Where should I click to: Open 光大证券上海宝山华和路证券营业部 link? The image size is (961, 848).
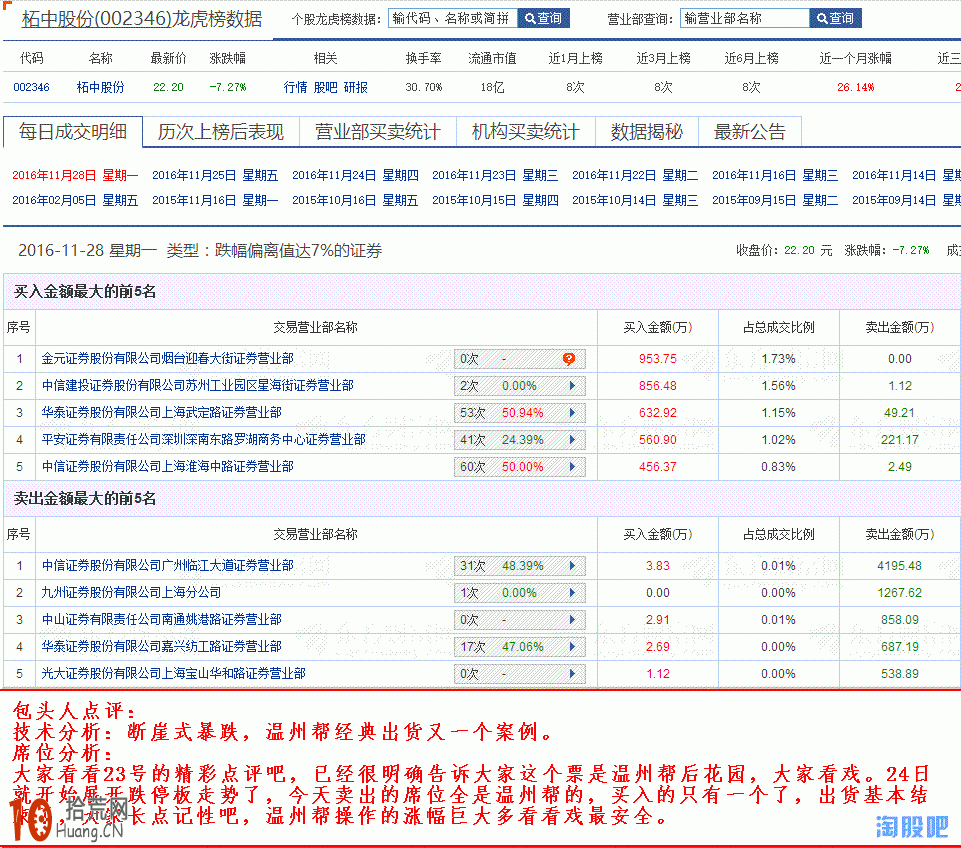(x=173, y=673)
